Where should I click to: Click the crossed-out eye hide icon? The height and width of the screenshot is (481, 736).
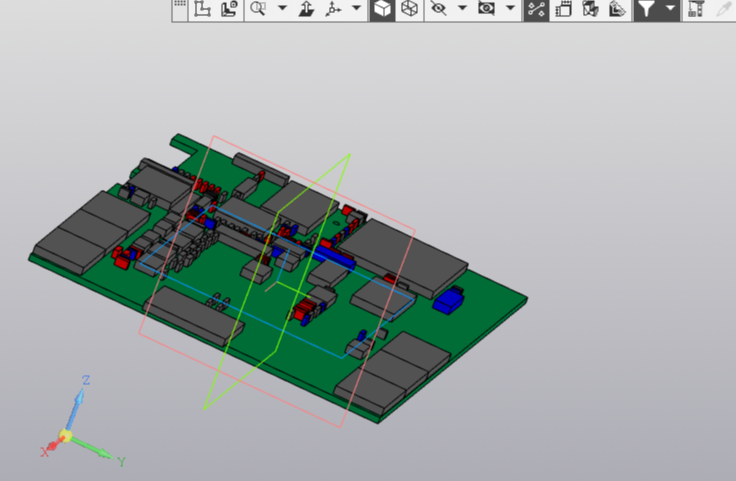pos(438,10)
